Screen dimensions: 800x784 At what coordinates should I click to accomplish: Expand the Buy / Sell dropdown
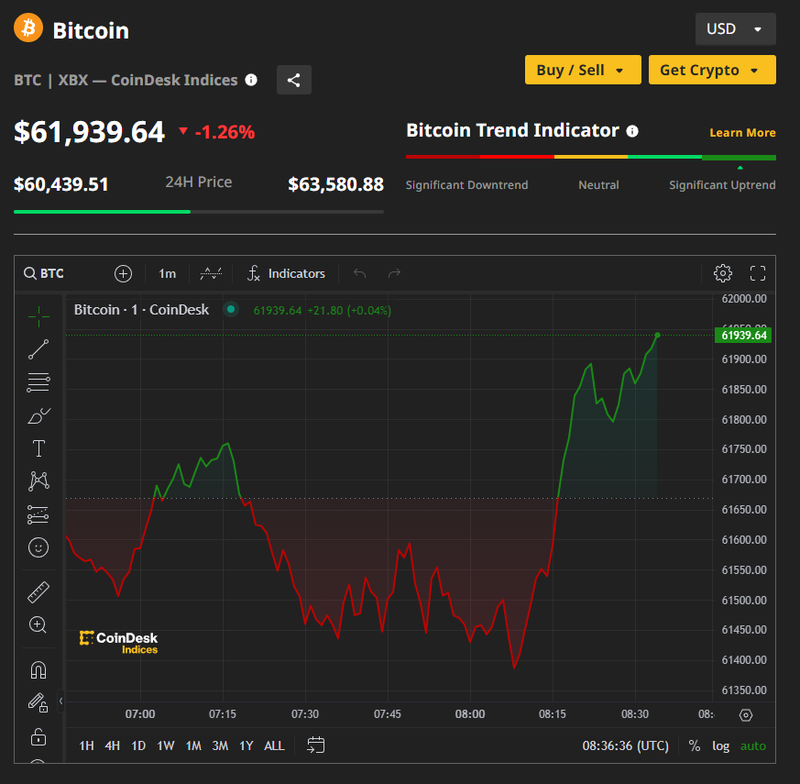point(581,70)
